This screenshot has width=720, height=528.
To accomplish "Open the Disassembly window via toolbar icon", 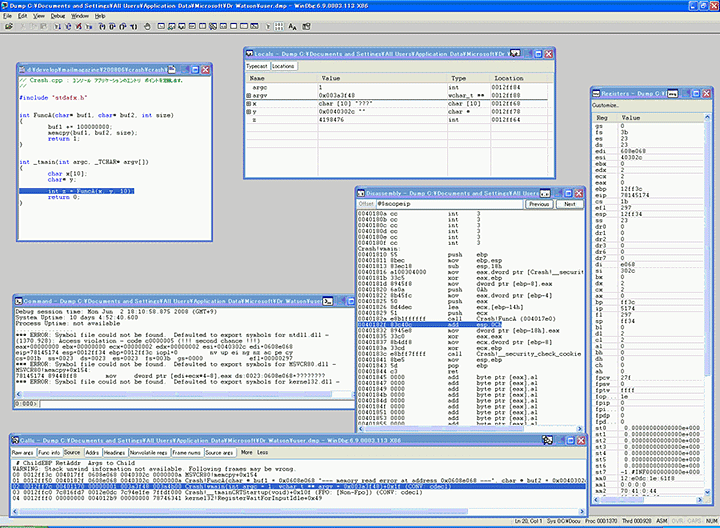I will point(223,27).
